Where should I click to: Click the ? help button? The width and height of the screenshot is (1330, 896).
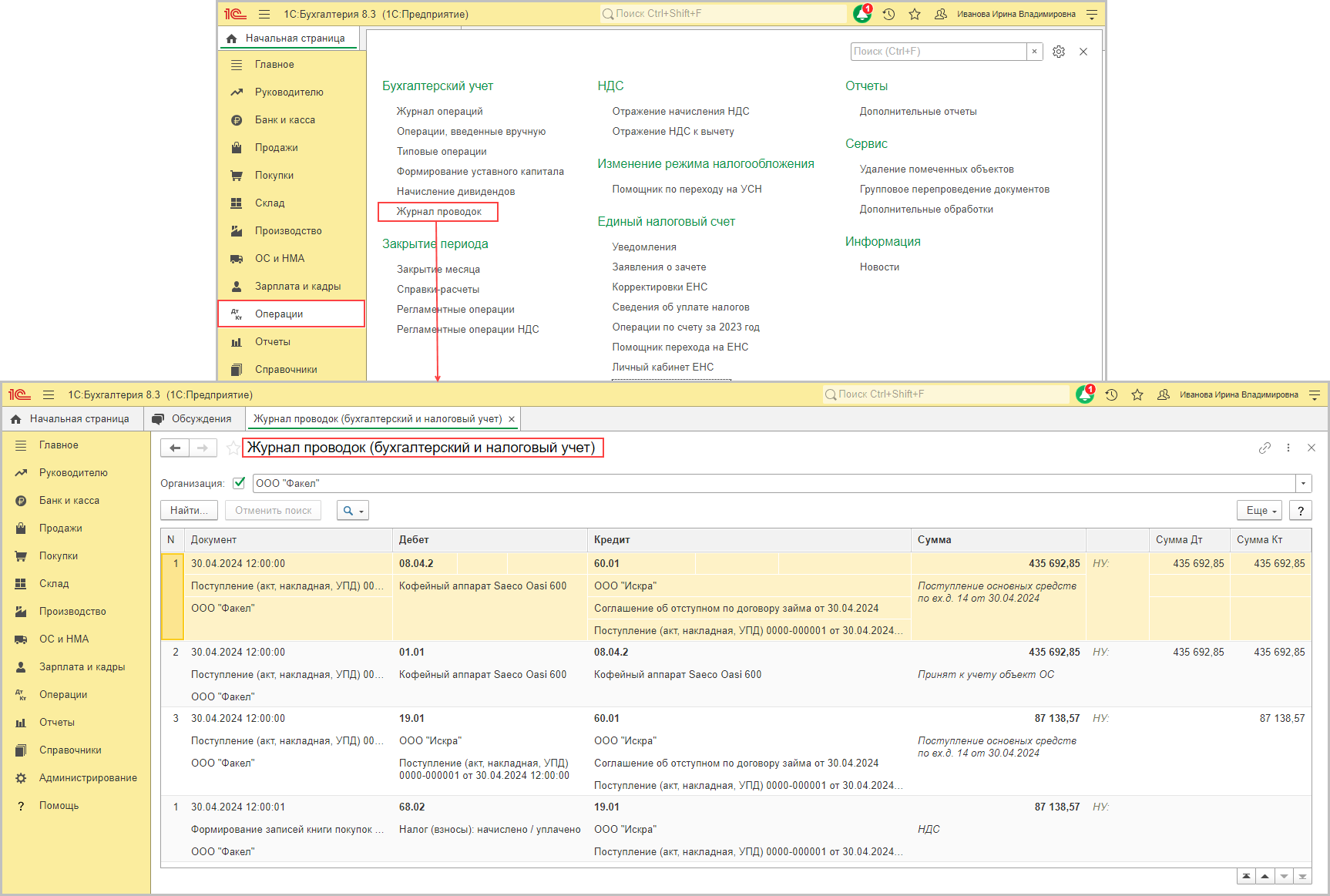pyautogui.click(x=1301, y=511)
